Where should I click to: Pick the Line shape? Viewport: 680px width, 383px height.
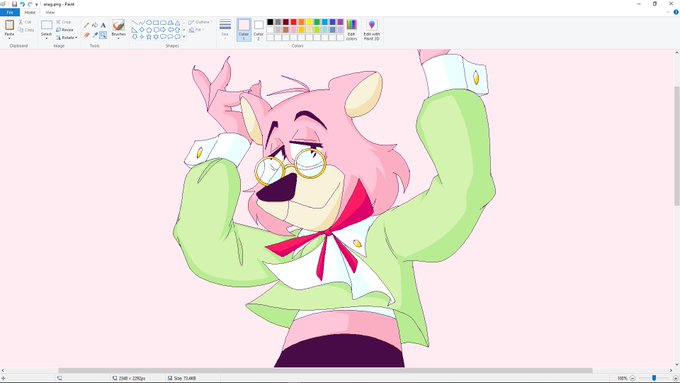(x=134, y=23)
